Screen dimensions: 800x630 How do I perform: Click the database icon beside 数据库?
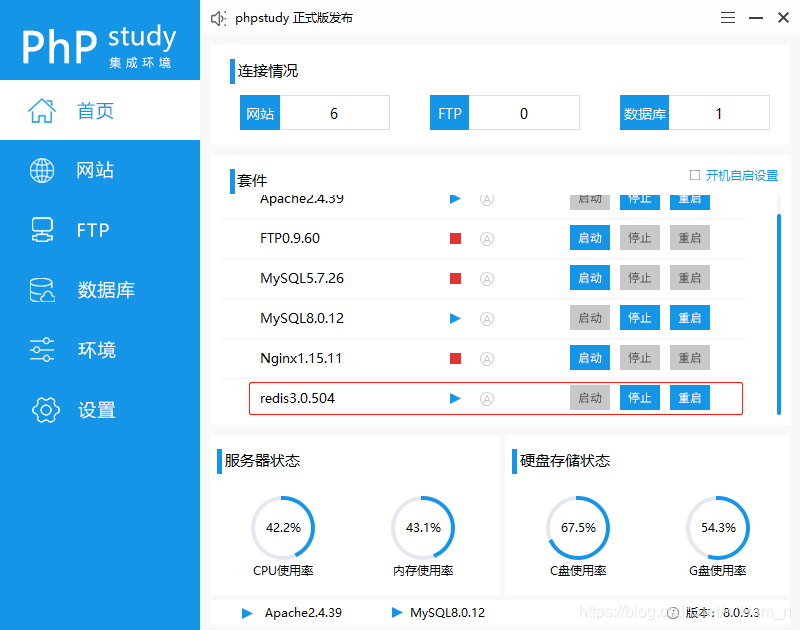click(42, 290)
